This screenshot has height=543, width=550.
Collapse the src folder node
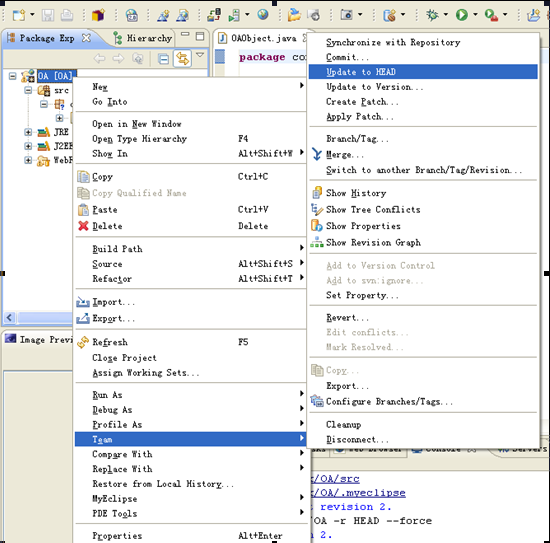[x=28, y=90]
